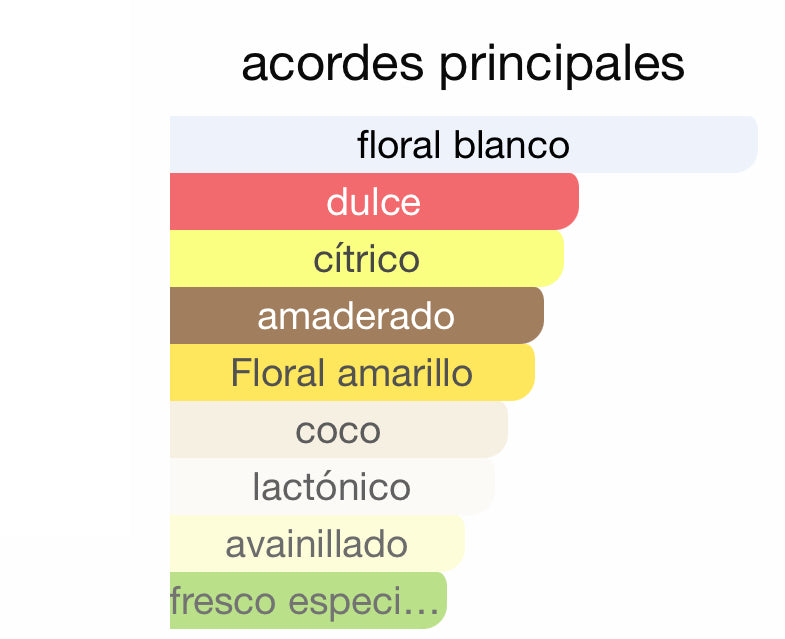Viewport: 785px width, 639px height.
Task: Click the 'dulce' text label
Action: pos(373,202)
